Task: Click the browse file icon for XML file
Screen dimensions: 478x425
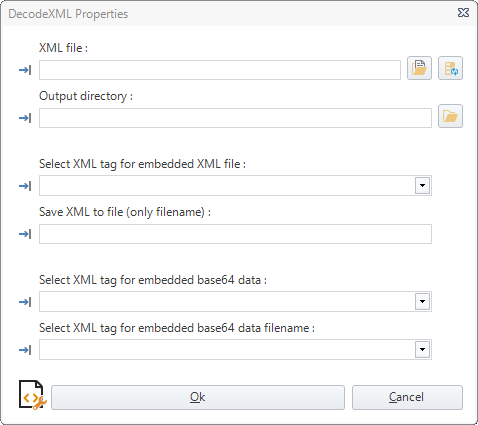Action: click(x=419, y=68)
